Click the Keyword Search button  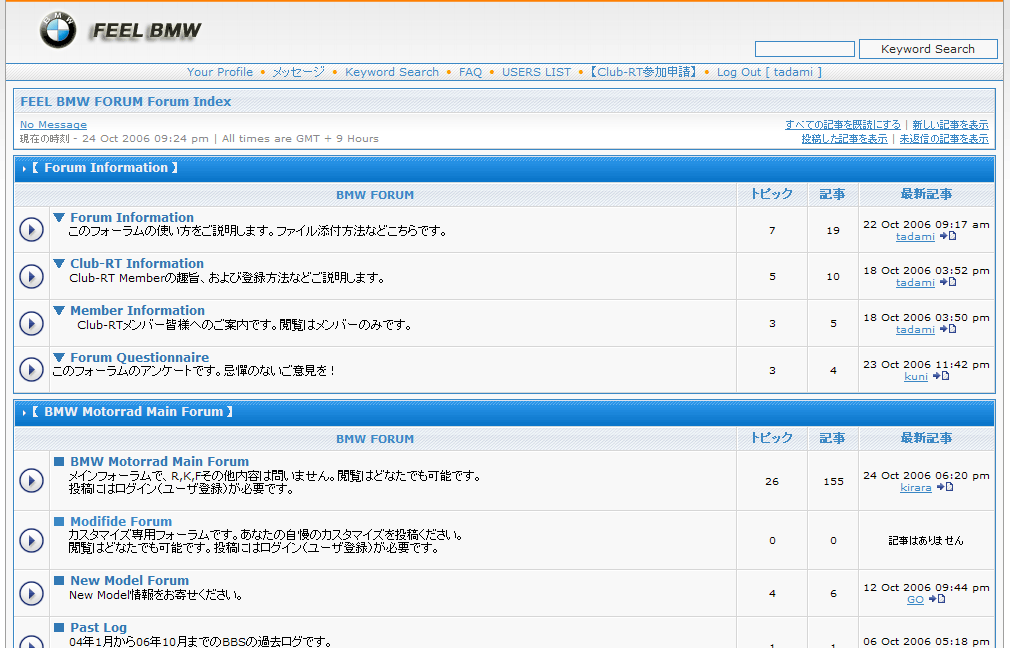[928, 49]
